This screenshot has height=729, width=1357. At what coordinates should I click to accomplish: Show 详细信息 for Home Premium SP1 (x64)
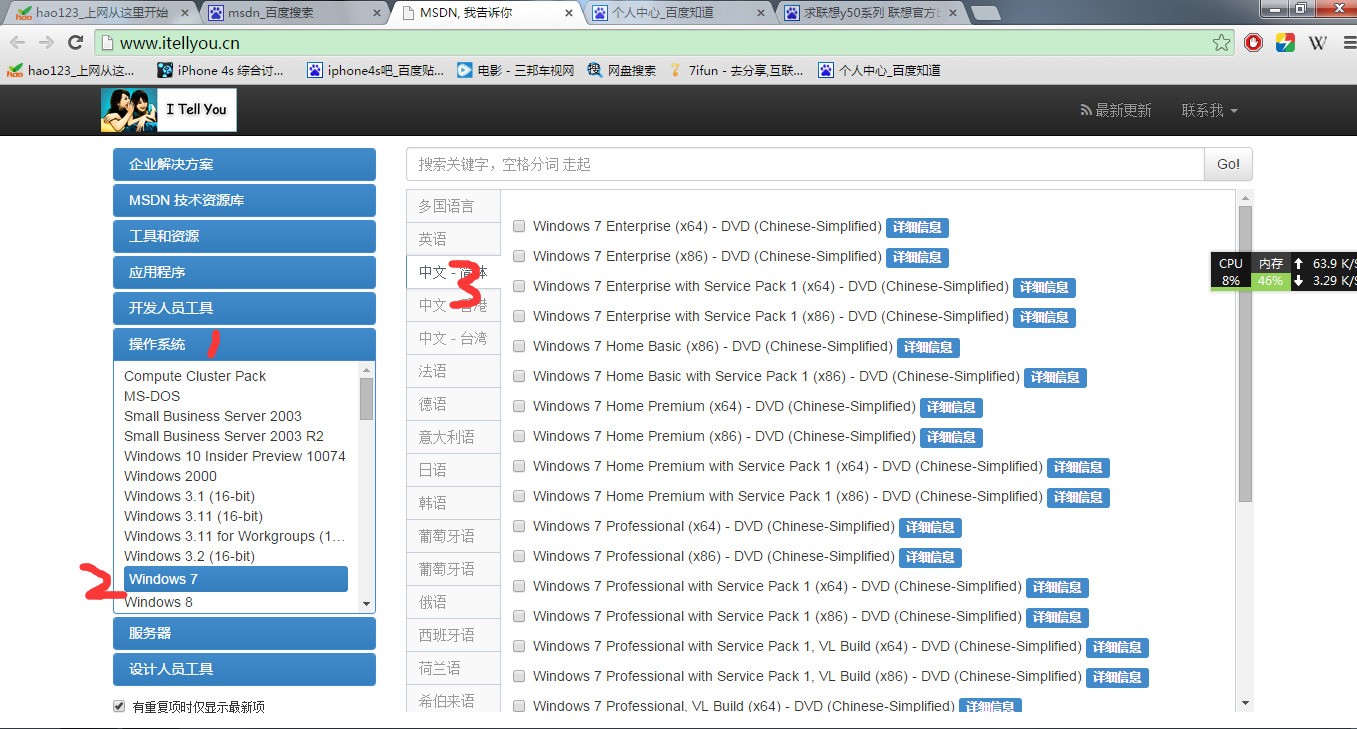(1078, 467)
